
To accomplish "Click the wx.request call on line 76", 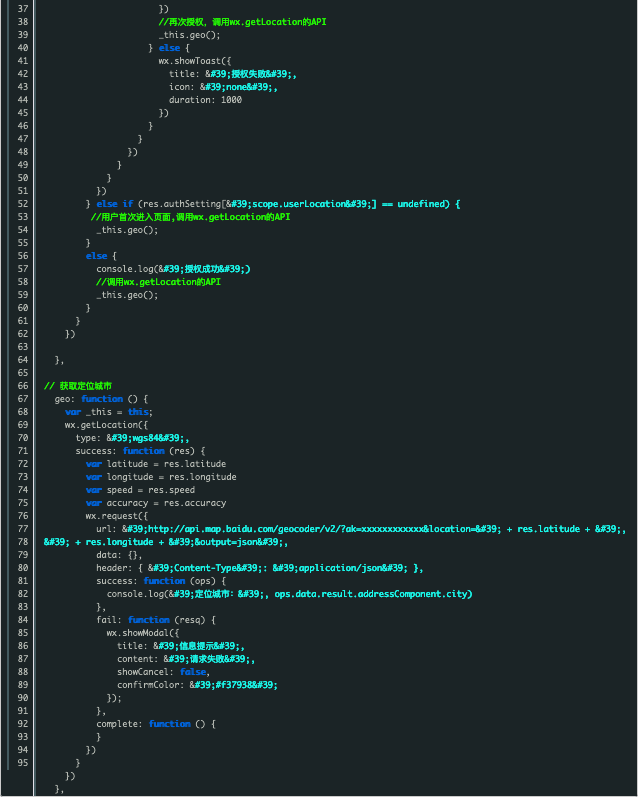I will pos(116,516).
